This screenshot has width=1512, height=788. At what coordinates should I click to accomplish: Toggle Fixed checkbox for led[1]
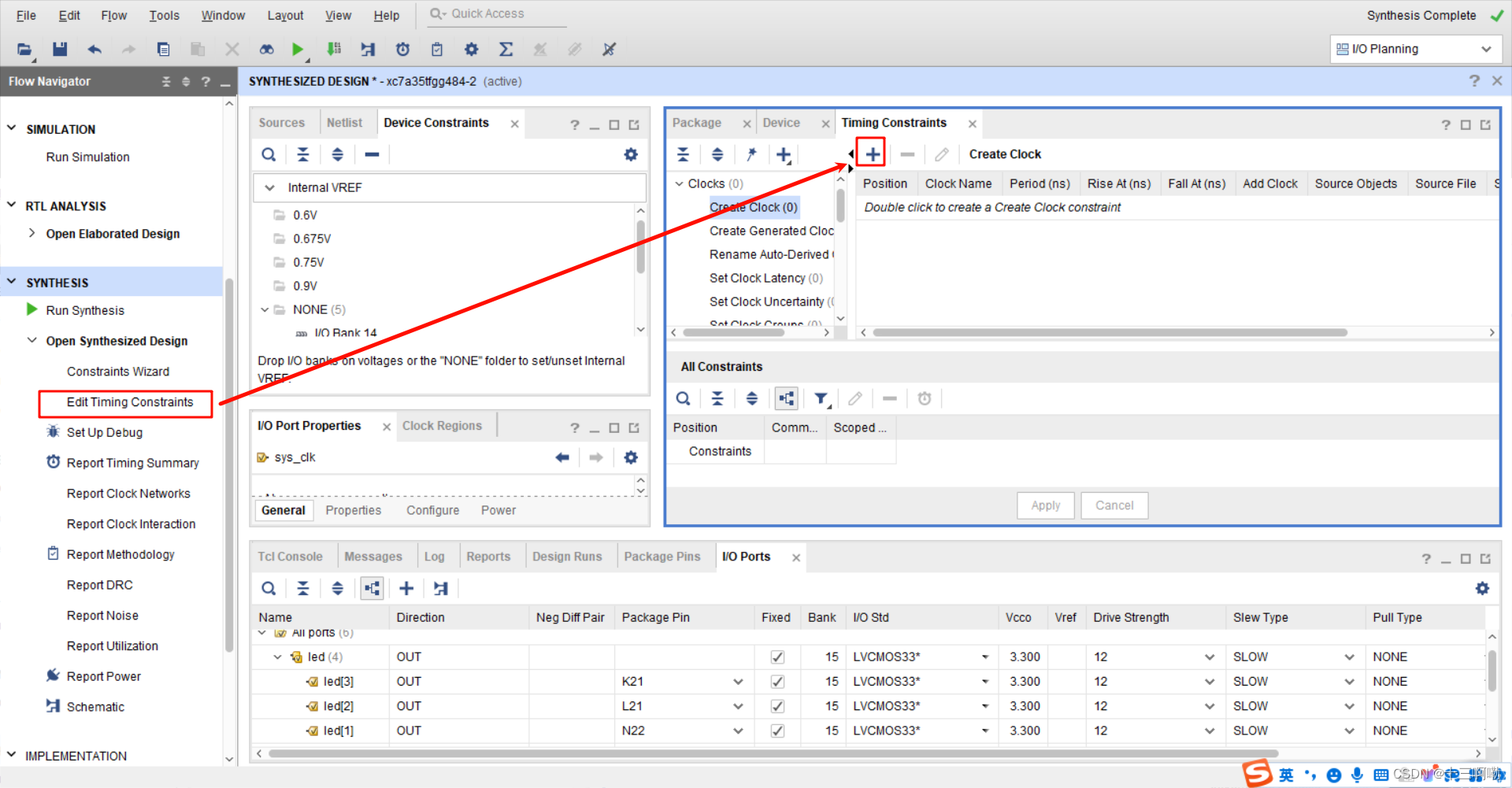(x=777, y=731)
